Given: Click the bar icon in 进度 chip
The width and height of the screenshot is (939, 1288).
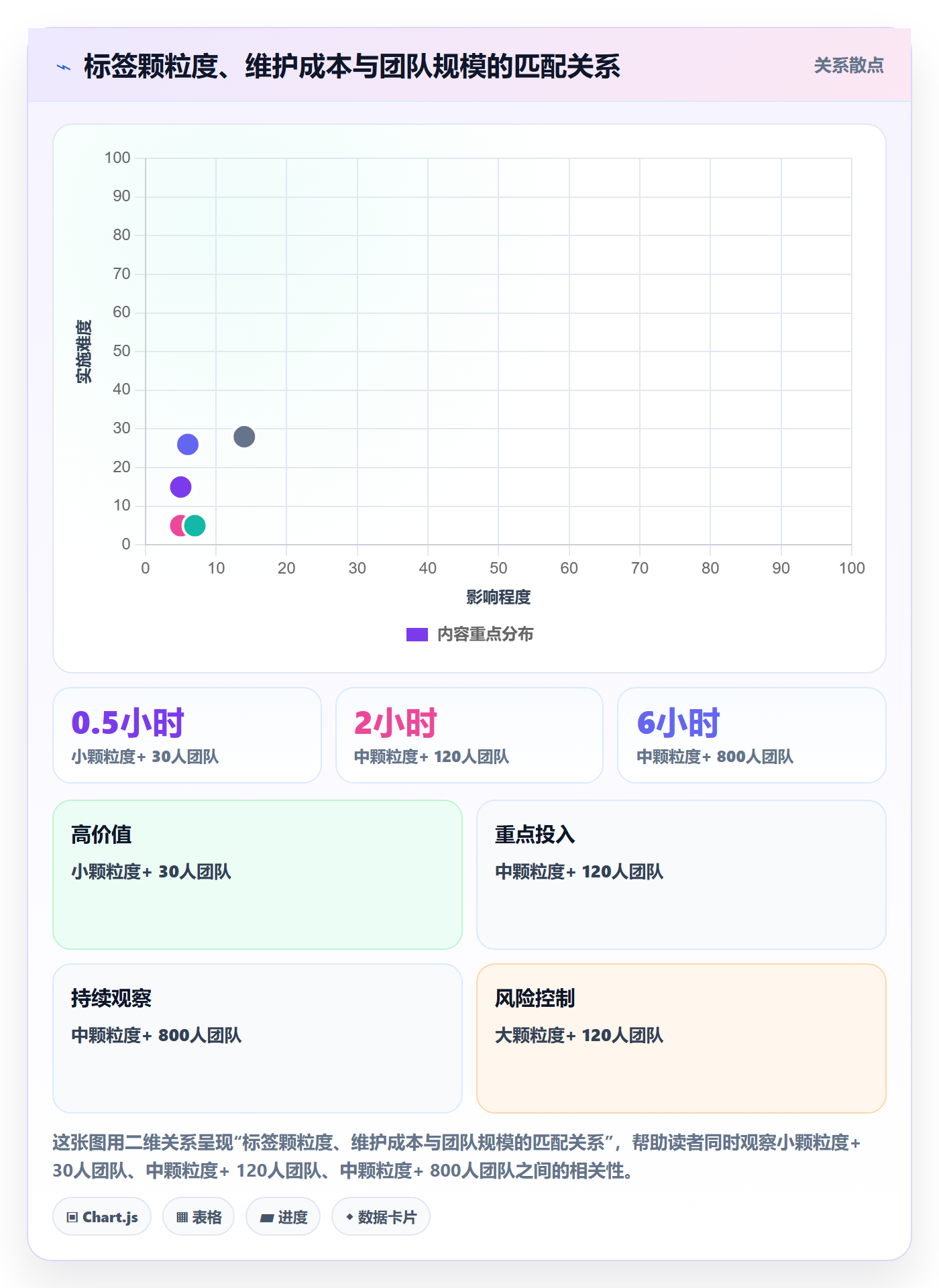Looking at the screenshot, I should tap(266, 1218).
